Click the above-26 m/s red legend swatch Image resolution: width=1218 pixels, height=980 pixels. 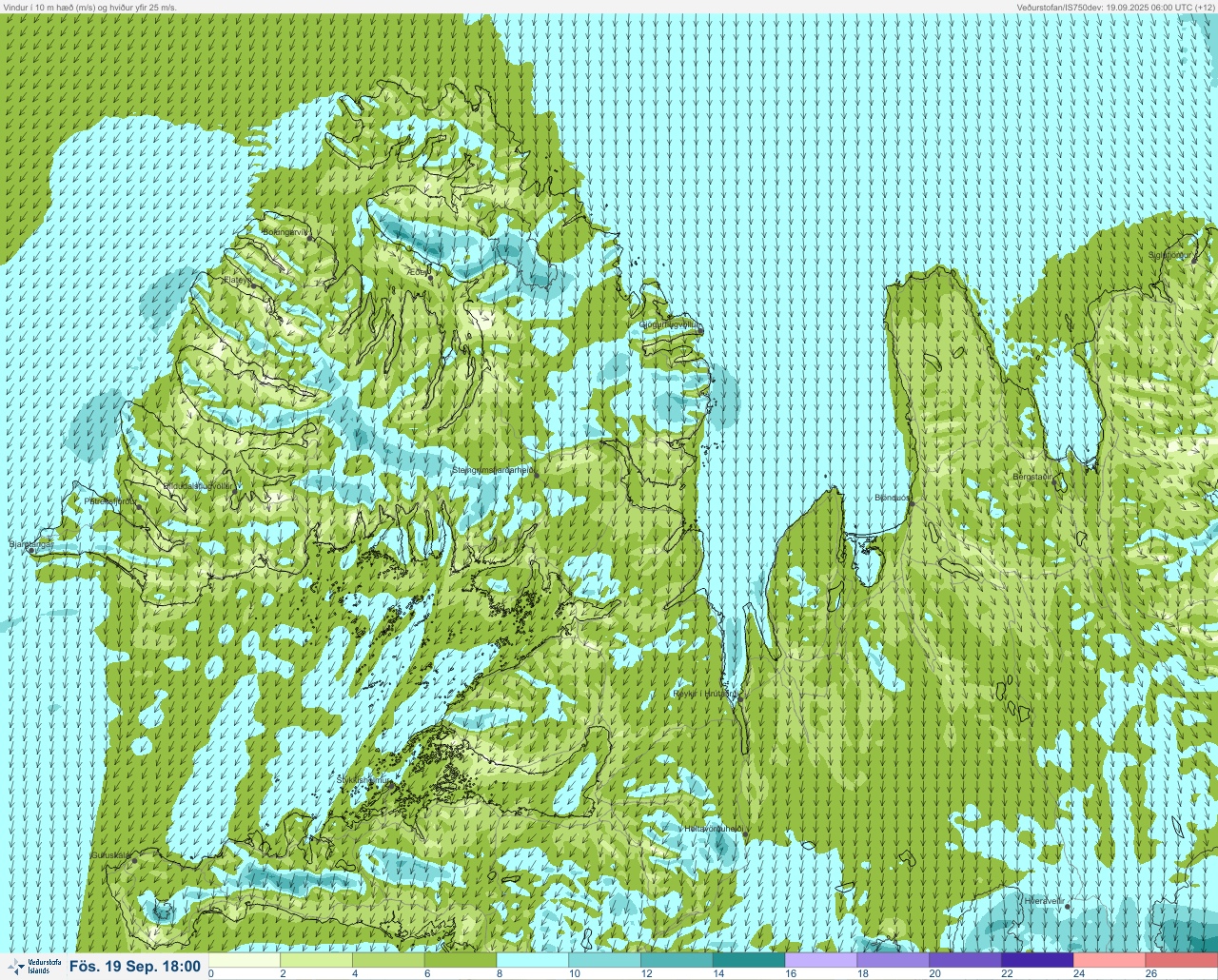pos(1182,960)
